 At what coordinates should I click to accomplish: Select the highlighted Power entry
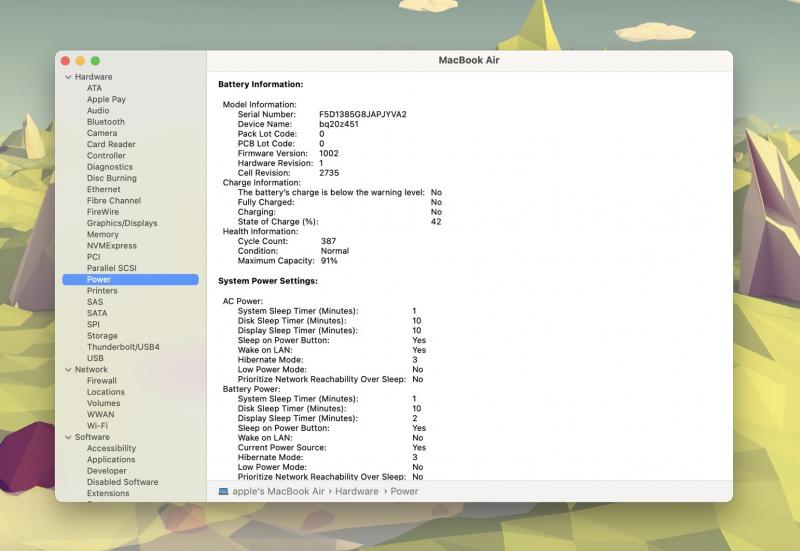(x=131, y=280)
